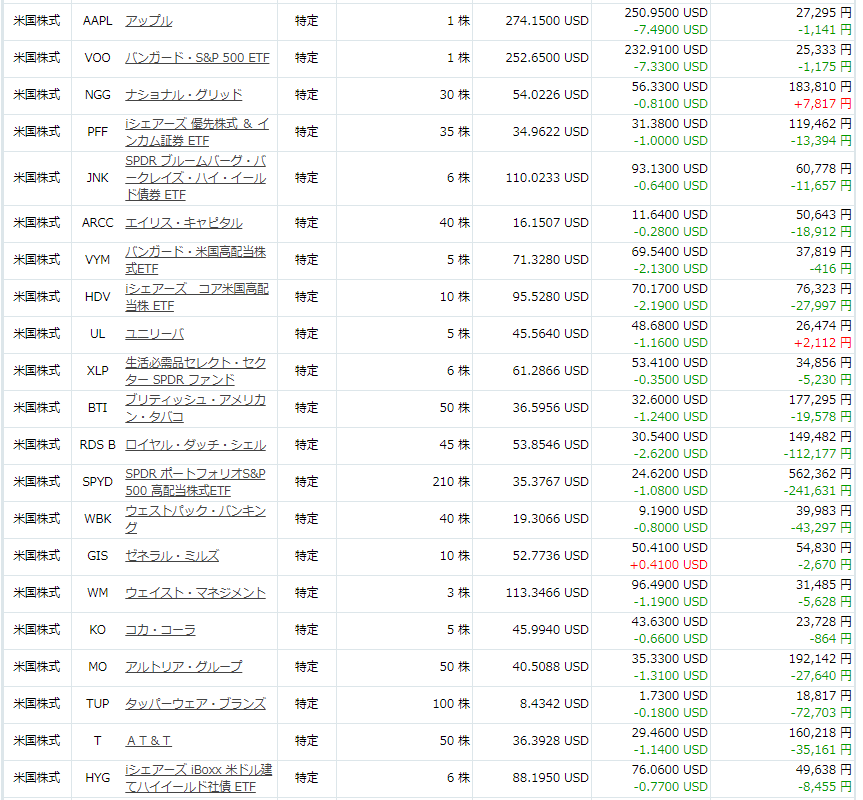Click the 210 株 quantity for SPYD
The height and width of the screenshot is (800, 863).
pos(451,482)
